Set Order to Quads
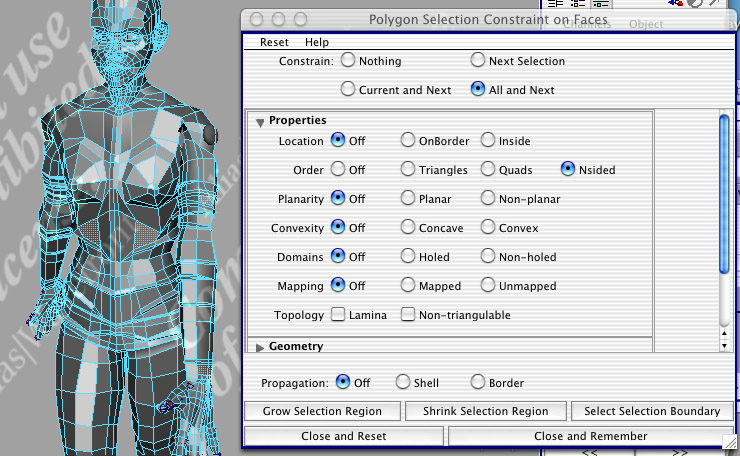The width and height of the screenshot is (740, 456). (489, 170)
